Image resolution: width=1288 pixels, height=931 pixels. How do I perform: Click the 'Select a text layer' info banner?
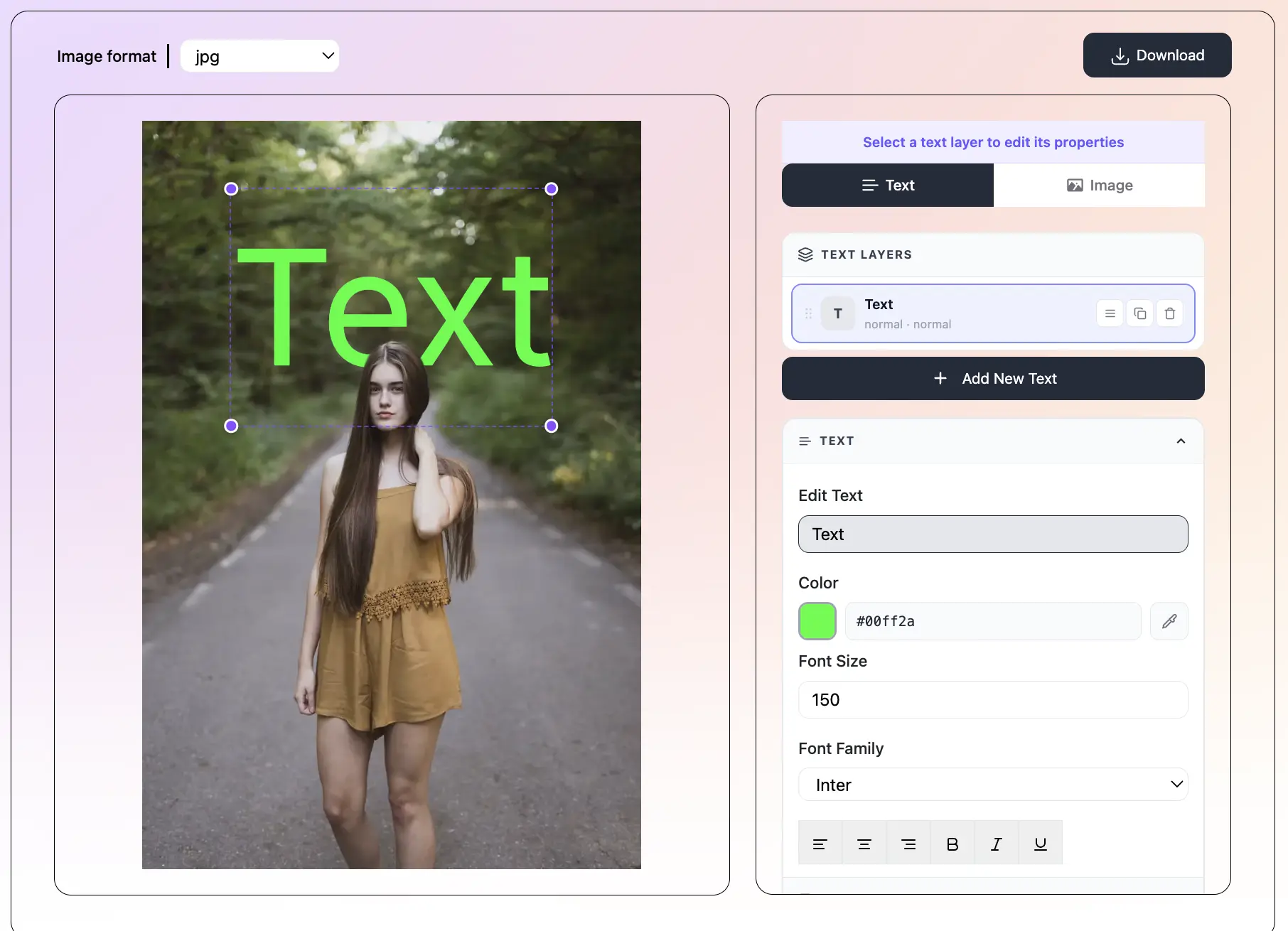pyautogui.click(x=993, y=142)
